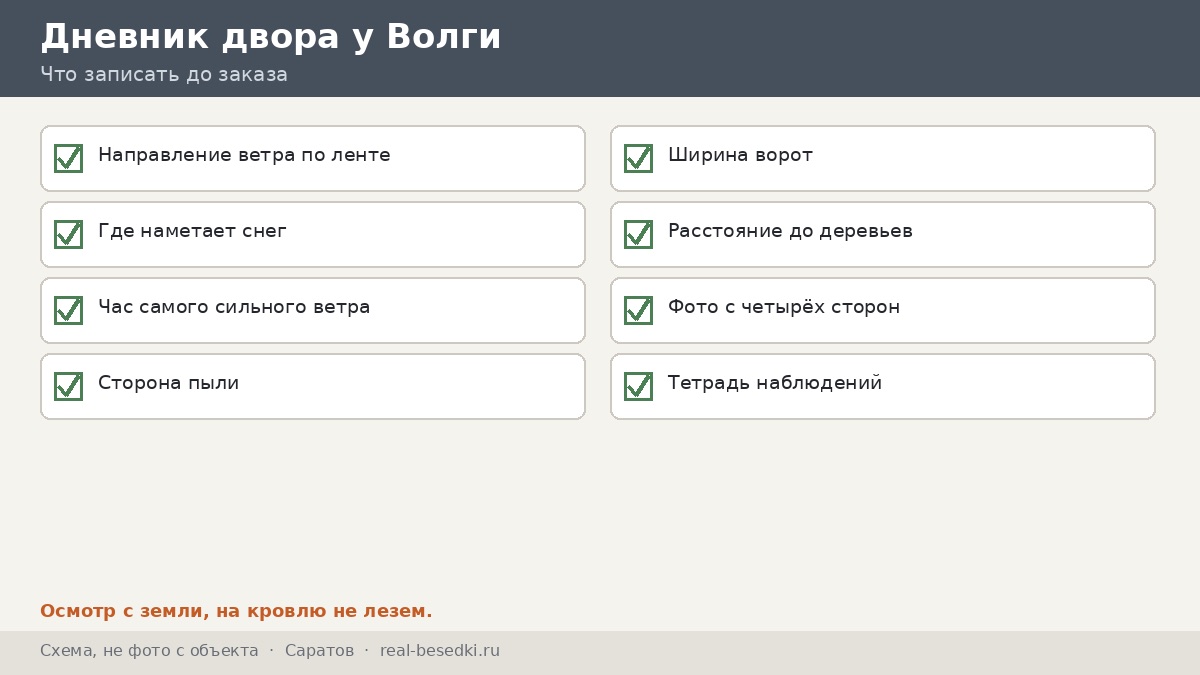Click the text 'Ширина ворот'
1200x675 pixels.
740,156
